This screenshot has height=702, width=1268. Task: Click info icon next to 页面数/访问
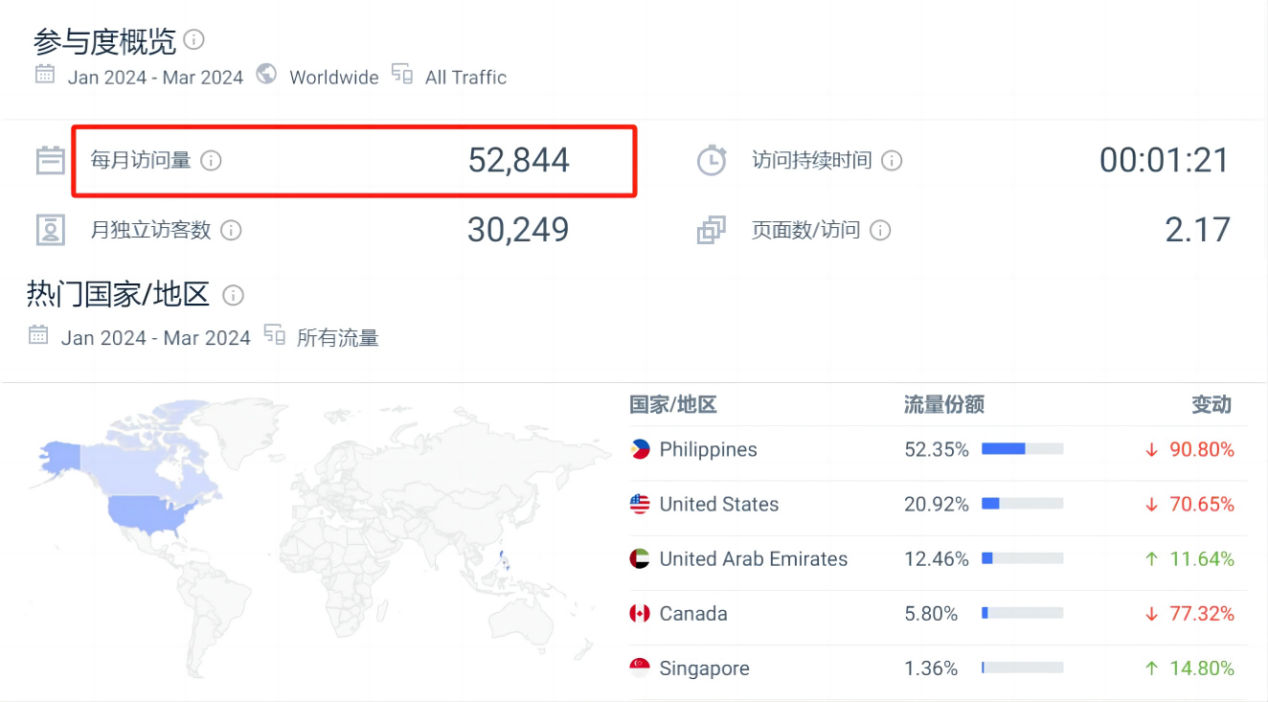coord(880,230)
